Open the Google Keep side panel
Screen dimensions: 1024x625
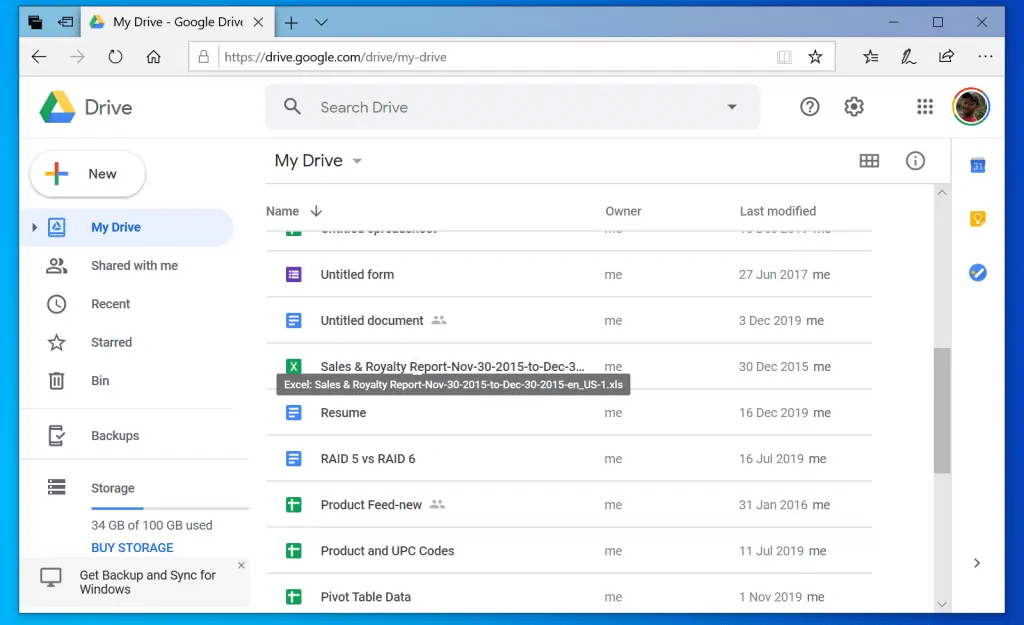977,217
